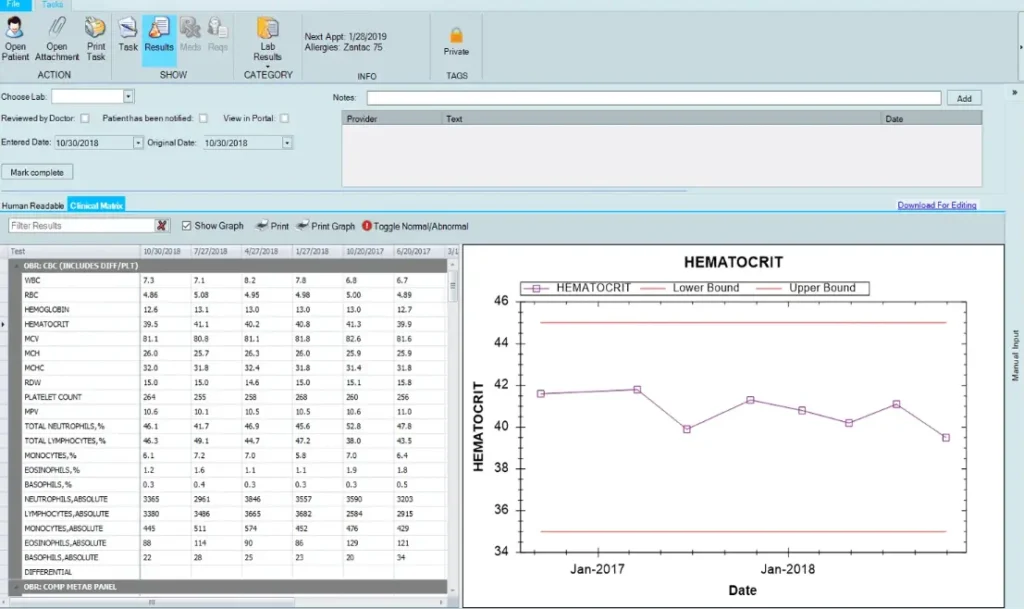
Task: Click inside the Notes input field
Action: click(x=650, y=97)
